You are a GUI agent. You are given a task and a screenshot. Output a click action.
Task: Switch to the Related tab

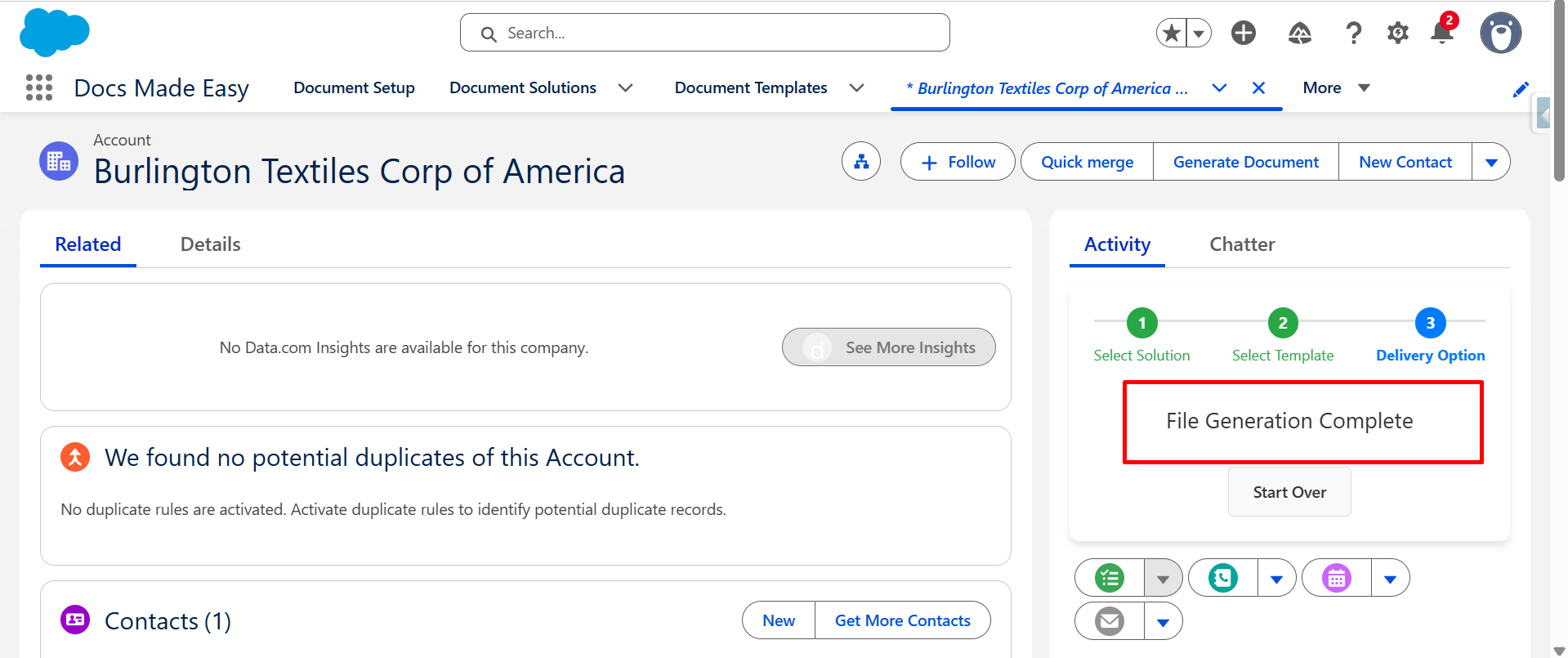pos(88,244)
